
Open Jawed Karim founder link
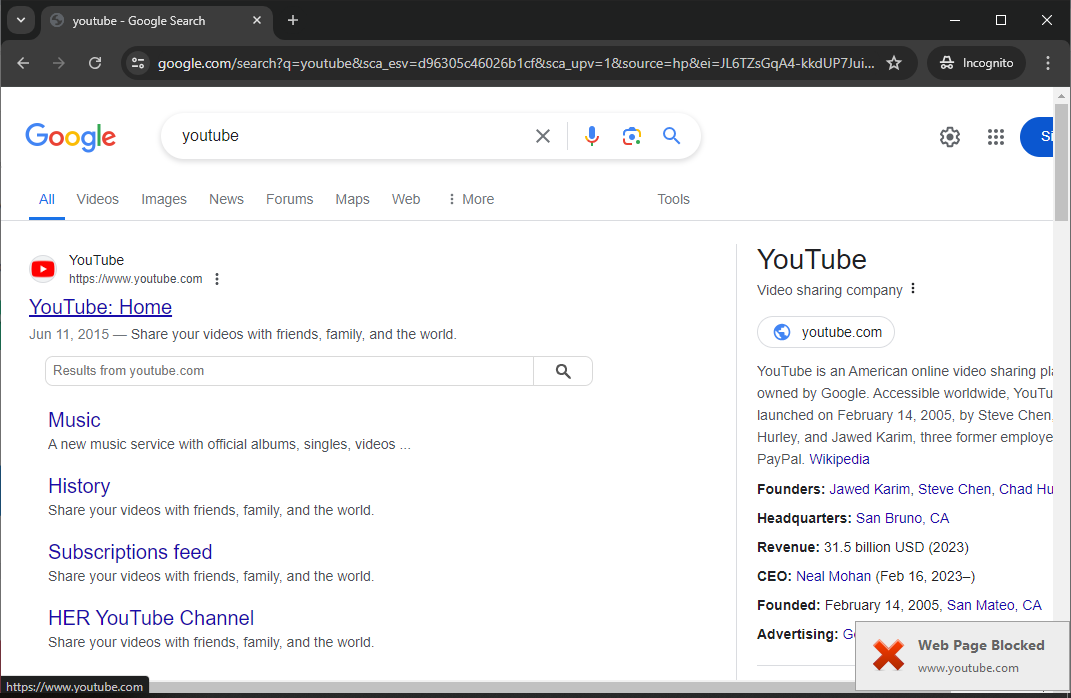870,489
